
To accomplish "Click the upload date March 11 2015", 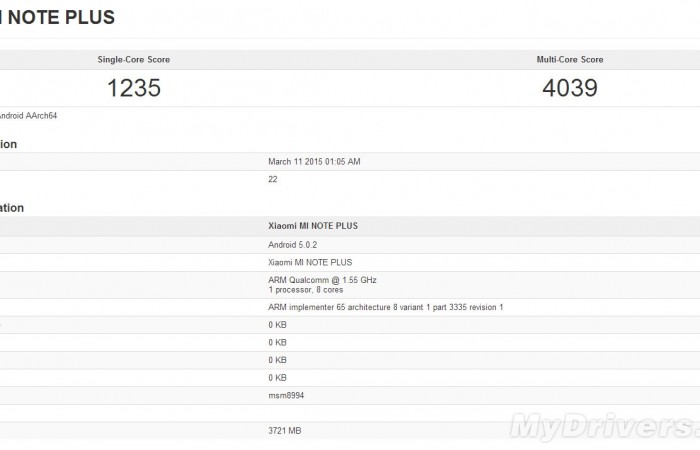I will pyautogui.click(x=314, y=161).
